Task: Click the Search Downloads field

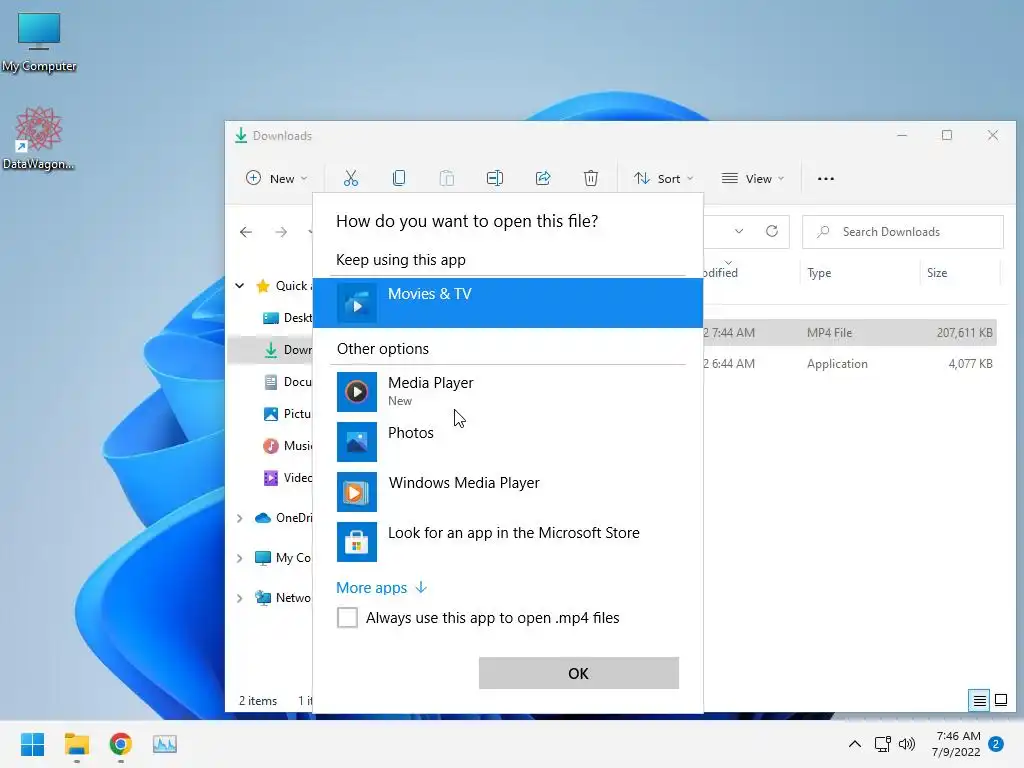Action: tap(903, 232)
